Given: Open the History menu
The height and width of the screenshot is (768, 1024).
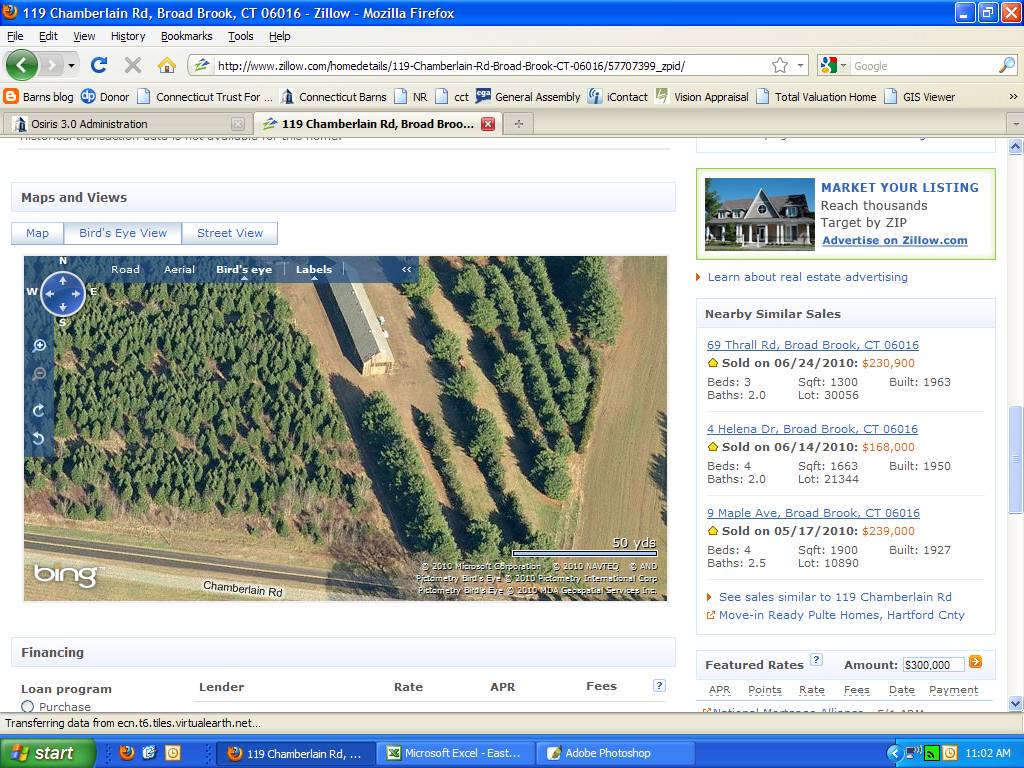Looking at the screenshot, I should (128, 36).
